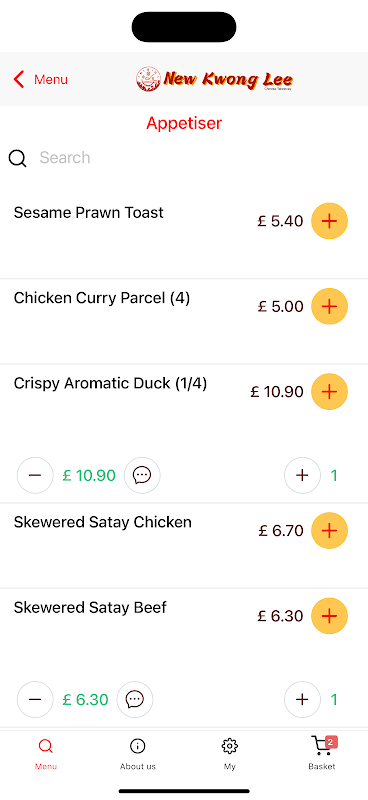Increase Crispy Aromatic Duck quantity with small plus

pyautogui.click(x=303, y=476)
